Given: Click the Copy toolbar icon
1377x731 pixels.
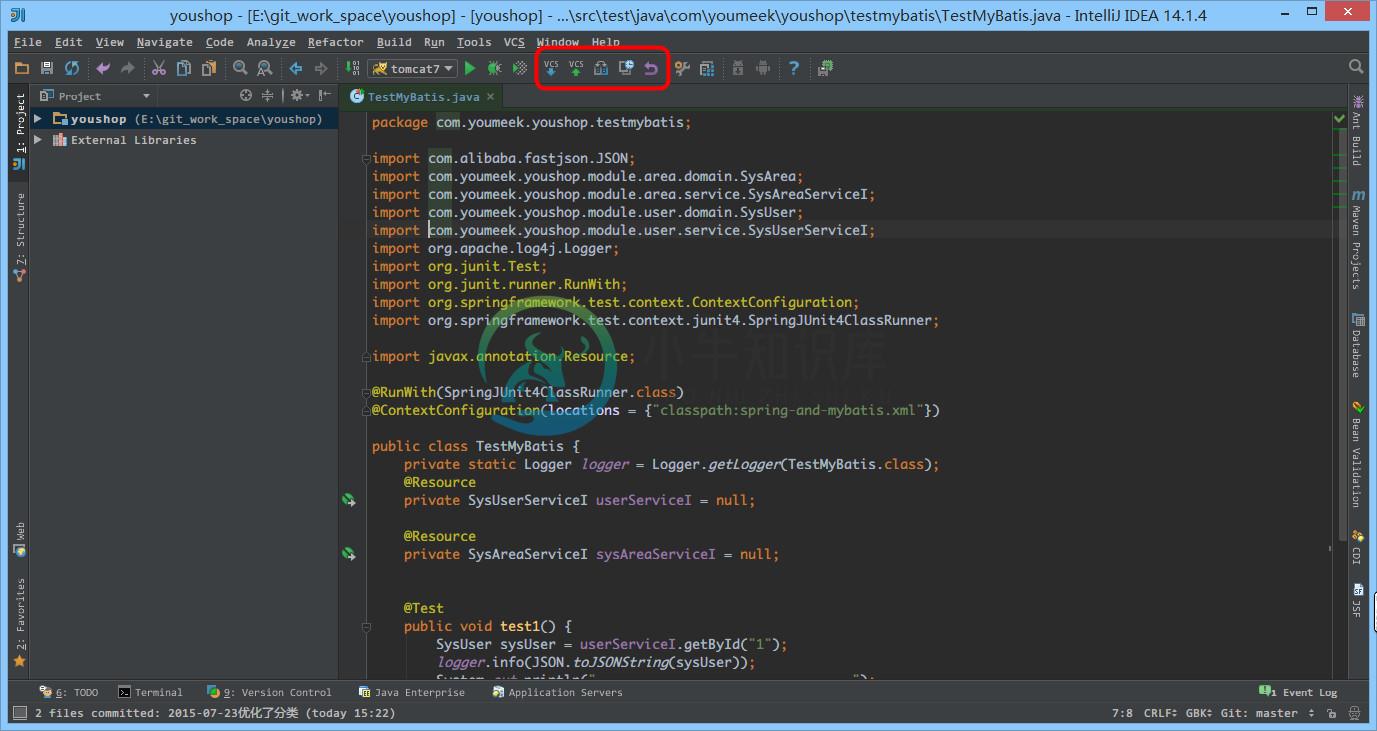Looking at the screenshot, I should click(x=184, y=68).
